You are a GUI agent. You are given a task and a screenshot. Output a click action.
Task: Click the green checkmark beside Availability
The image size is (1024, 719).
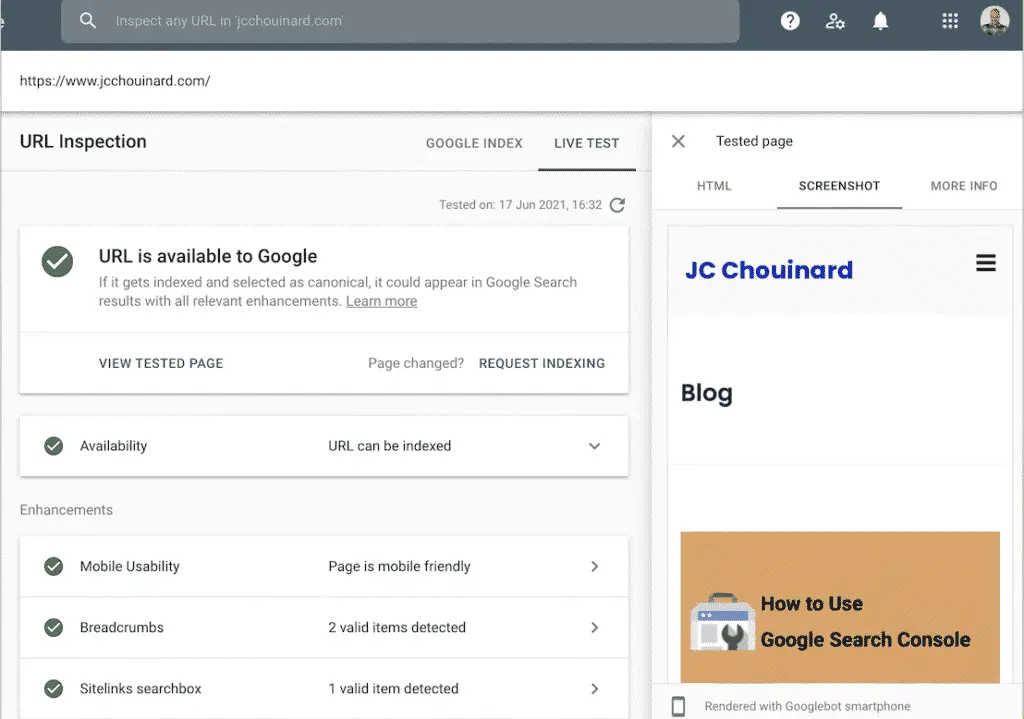(54, 446)
